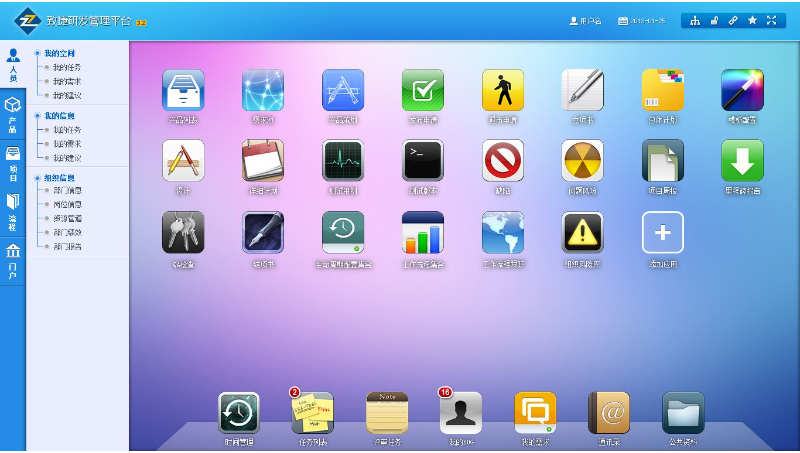Open the 通讯录 address book dock icon

[609, 413]
